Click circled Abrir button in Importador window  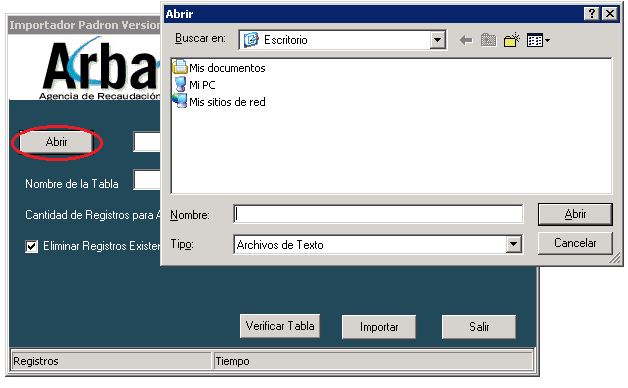pyautogui.click(x=56, y=142)
